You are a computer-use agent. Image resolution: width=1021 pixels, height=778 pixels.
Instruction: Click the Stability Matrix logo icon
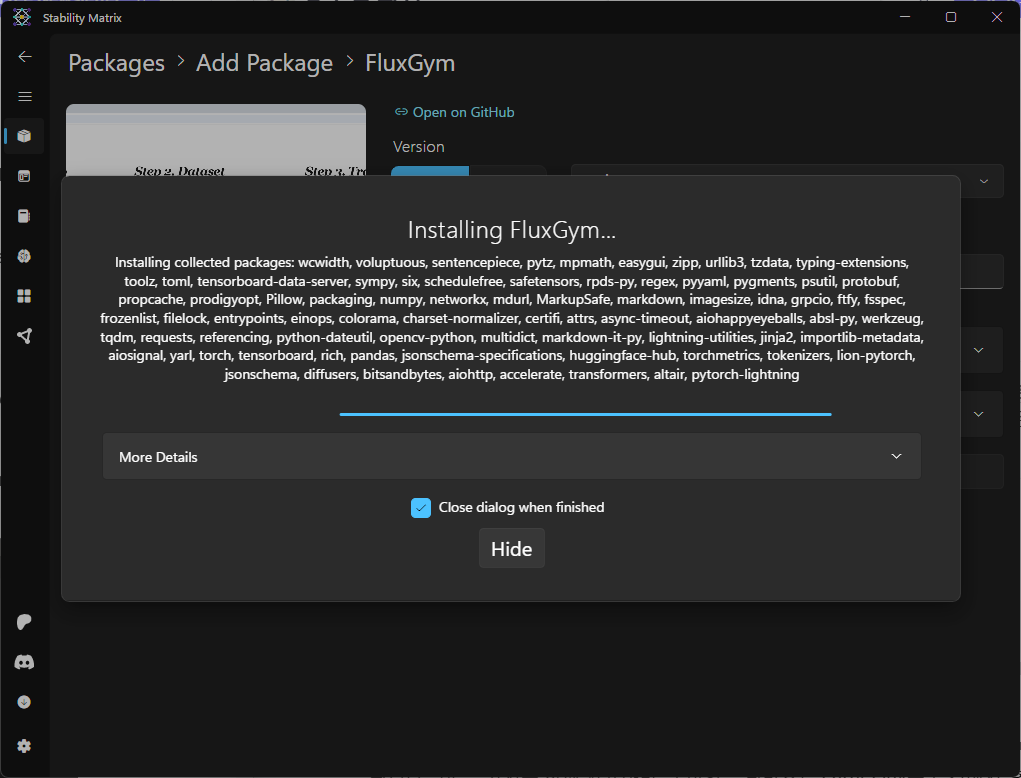21,18
